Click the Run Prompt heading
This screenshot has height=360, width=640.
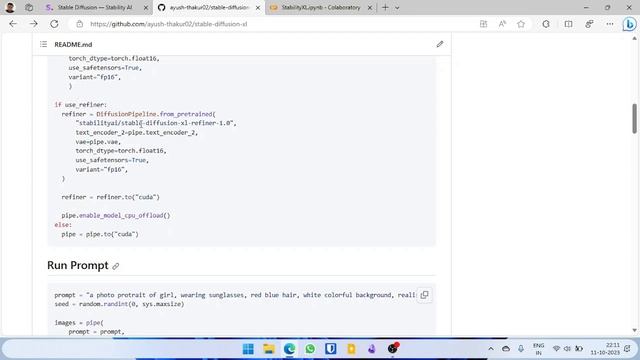[x=78, y=265]
